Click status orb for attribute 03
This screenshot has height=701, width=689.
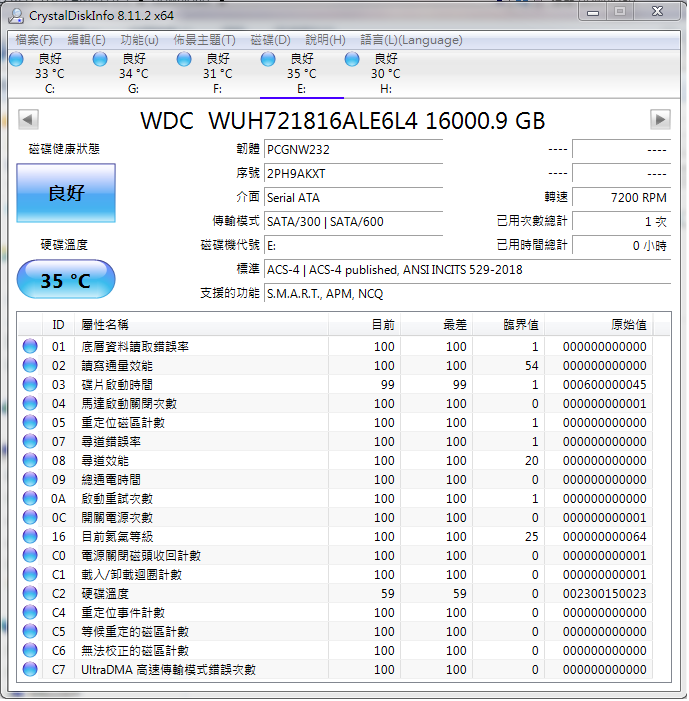30,384
